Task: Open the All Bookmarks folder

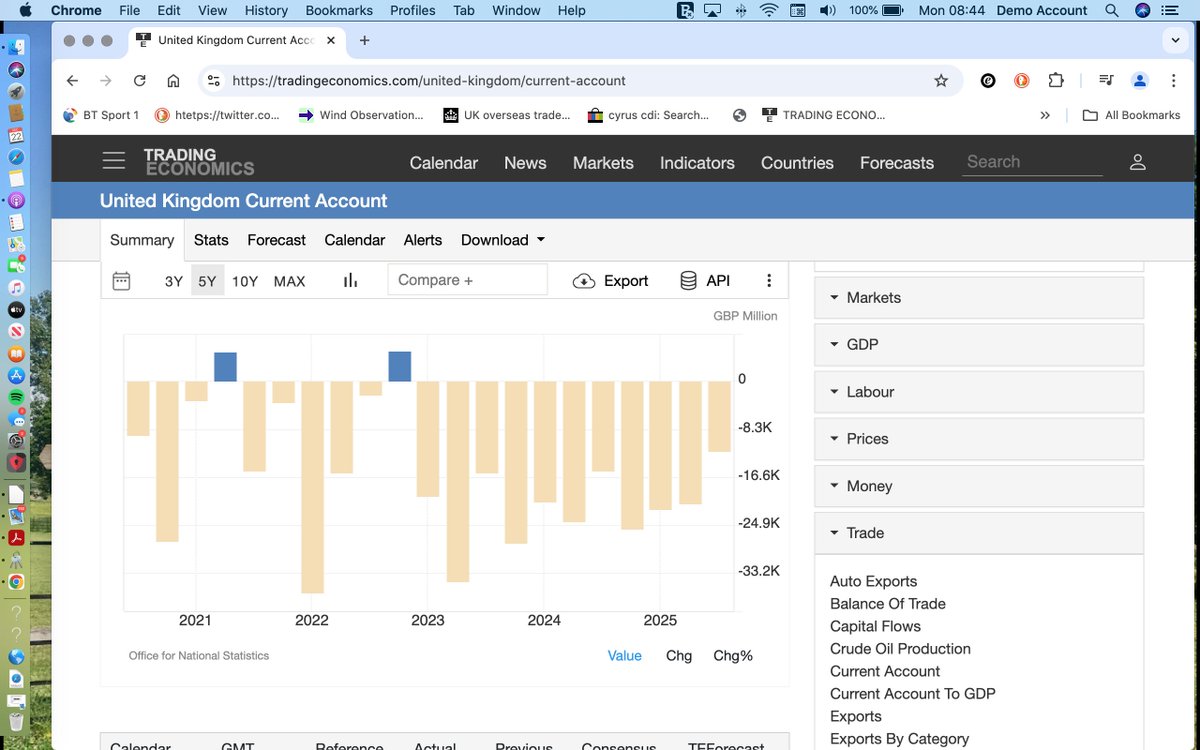Action: click(1132, 115)
